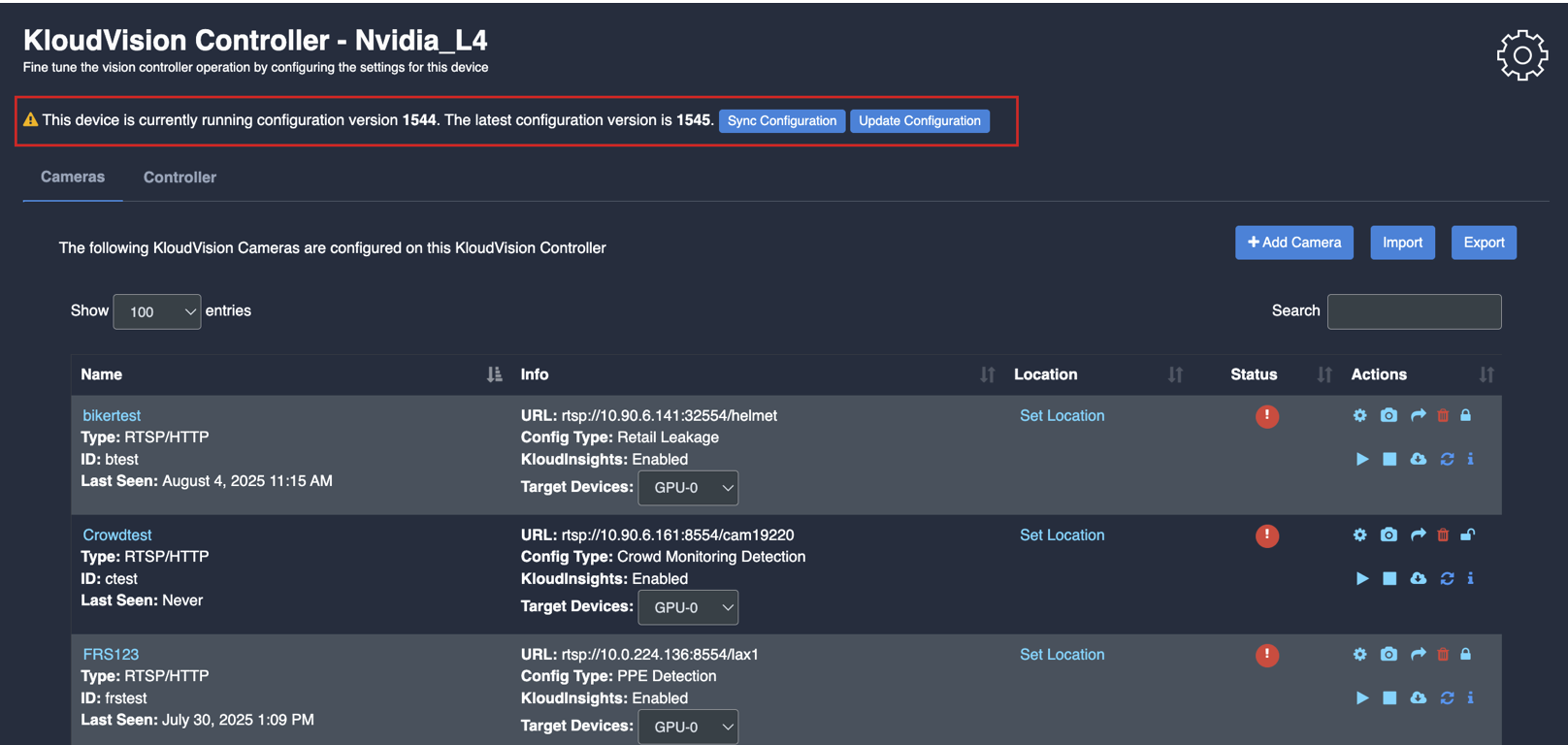Toggle the unlocked padlock on Crowdtest
The width and height of the screenshot is (1568, 745).
click(x=1468, y=534)
